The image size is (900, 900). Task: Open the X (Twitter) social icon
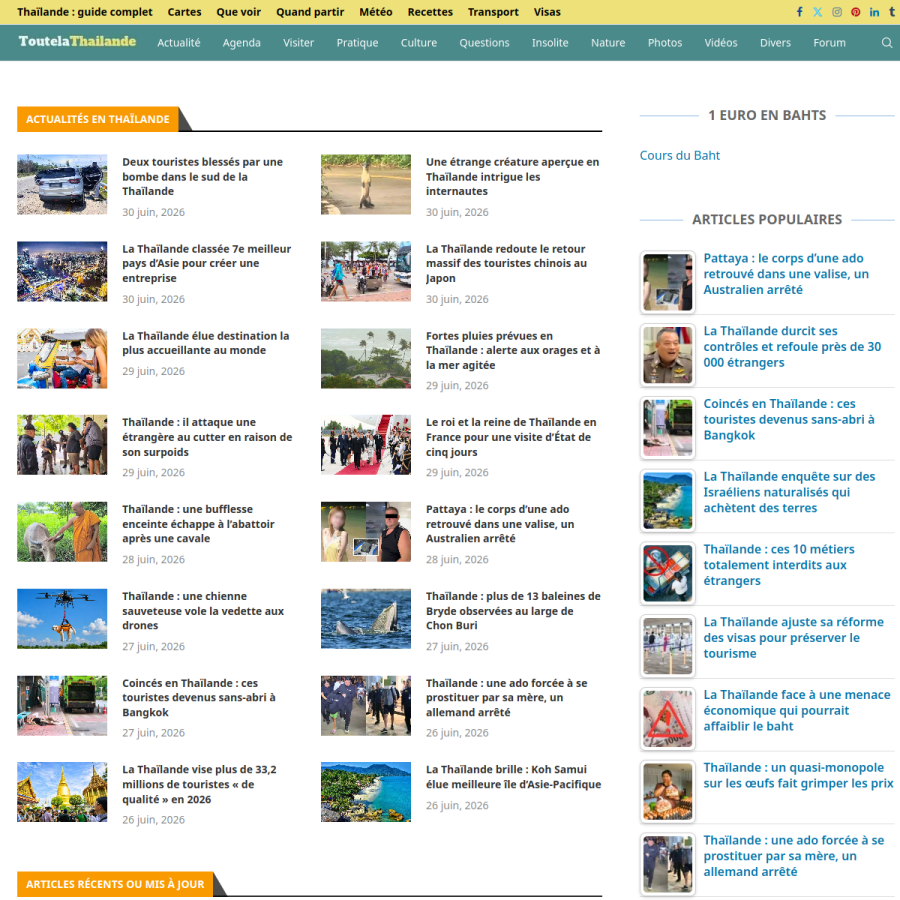tap(817, 12)
